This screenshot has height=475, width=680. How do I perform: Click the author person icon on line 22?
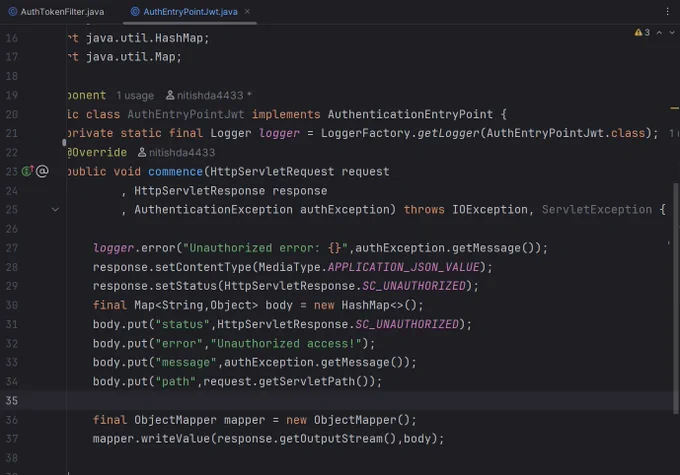pyautogui.click(x=142, y=152)
